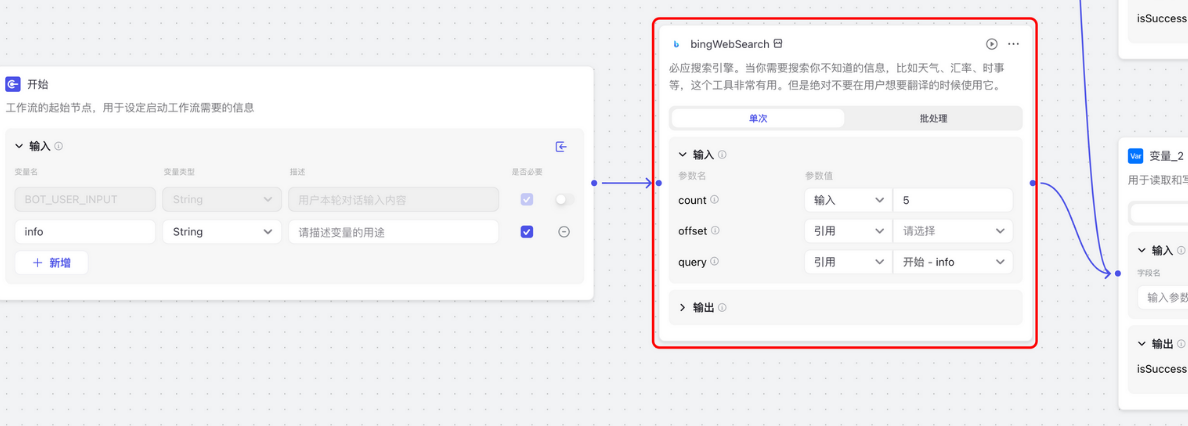This screenshot has width=1188, height=426.
Task: Click 新增 to add variable
Action: pos(52,262)
